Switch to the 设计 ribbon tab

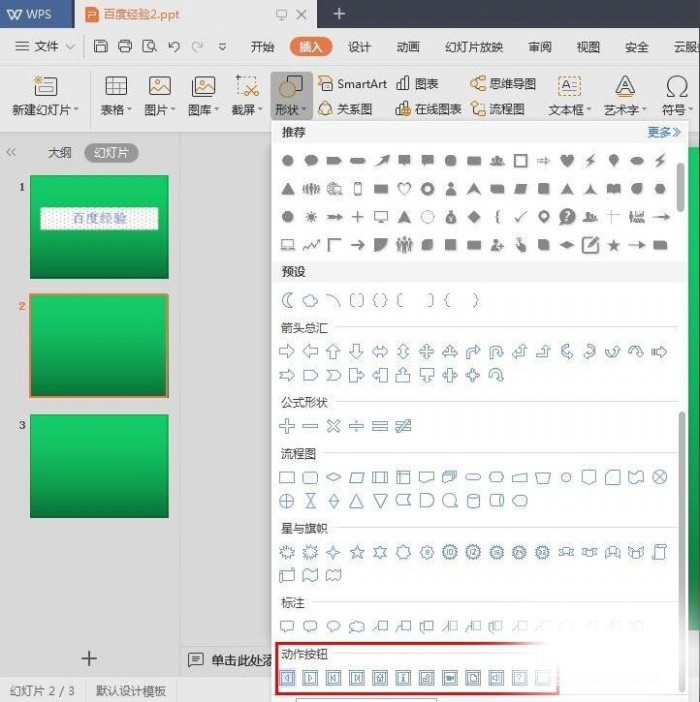(x=359, y=46)
